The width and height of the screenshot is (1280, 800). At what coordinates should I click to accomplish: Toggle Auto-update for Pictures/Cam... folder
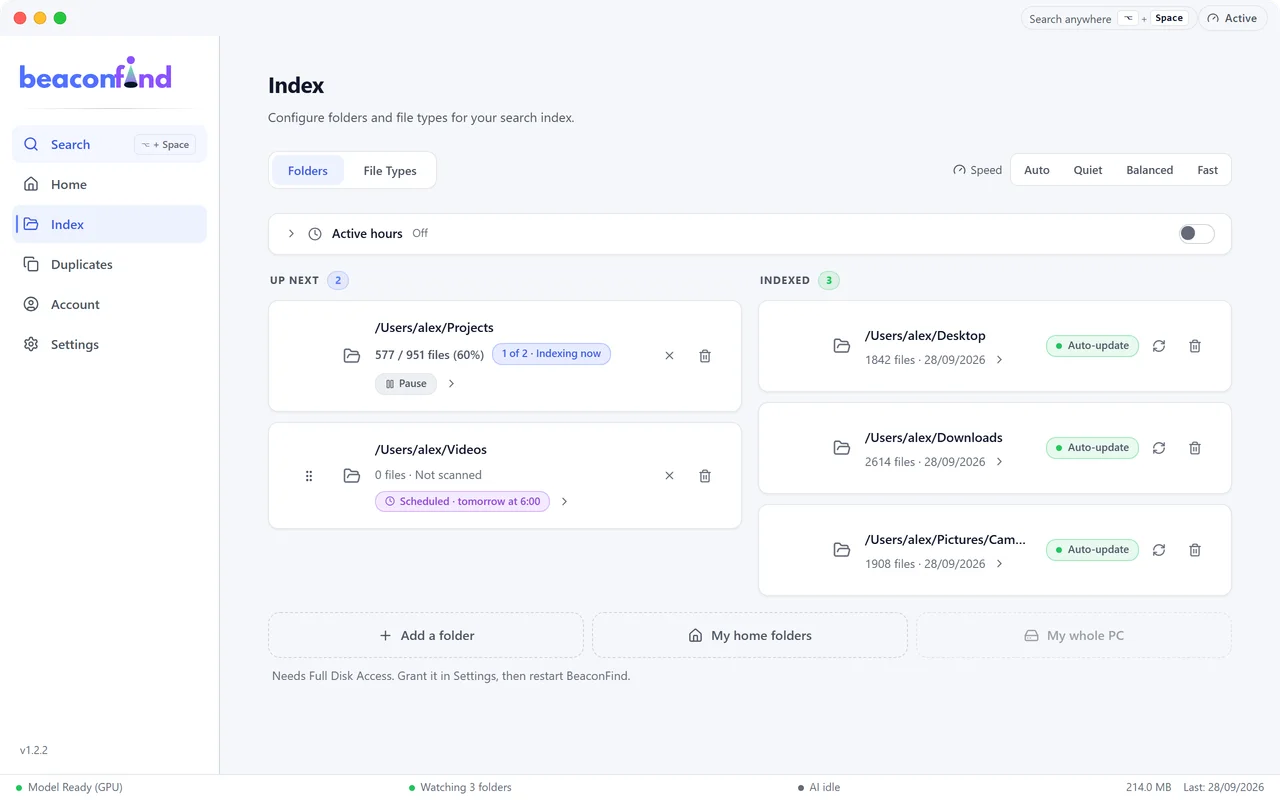tap(1092, 550)
